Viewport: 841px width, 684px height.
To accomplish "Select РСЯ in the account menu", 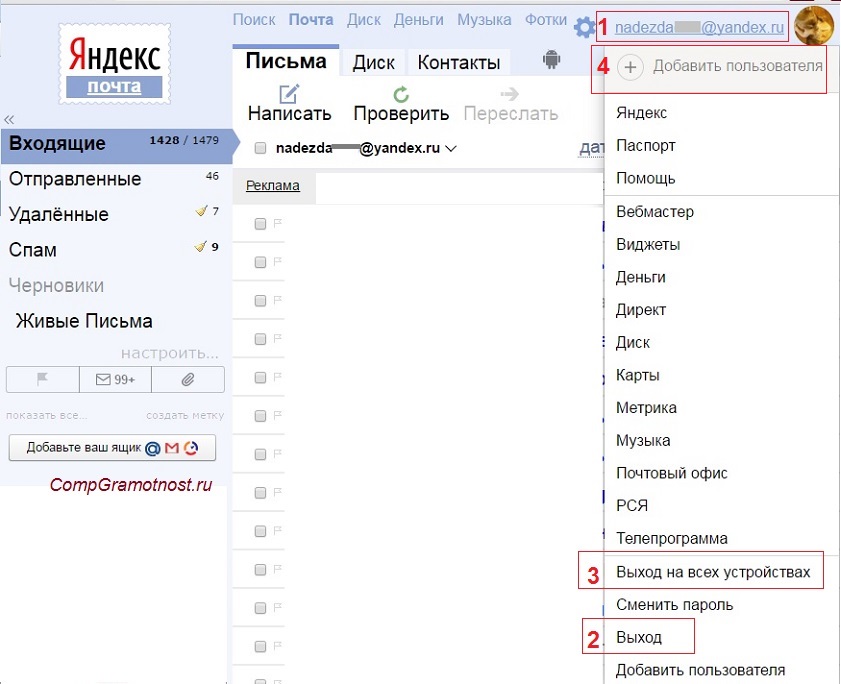I will pyautogui.click(x=632, y=506).
